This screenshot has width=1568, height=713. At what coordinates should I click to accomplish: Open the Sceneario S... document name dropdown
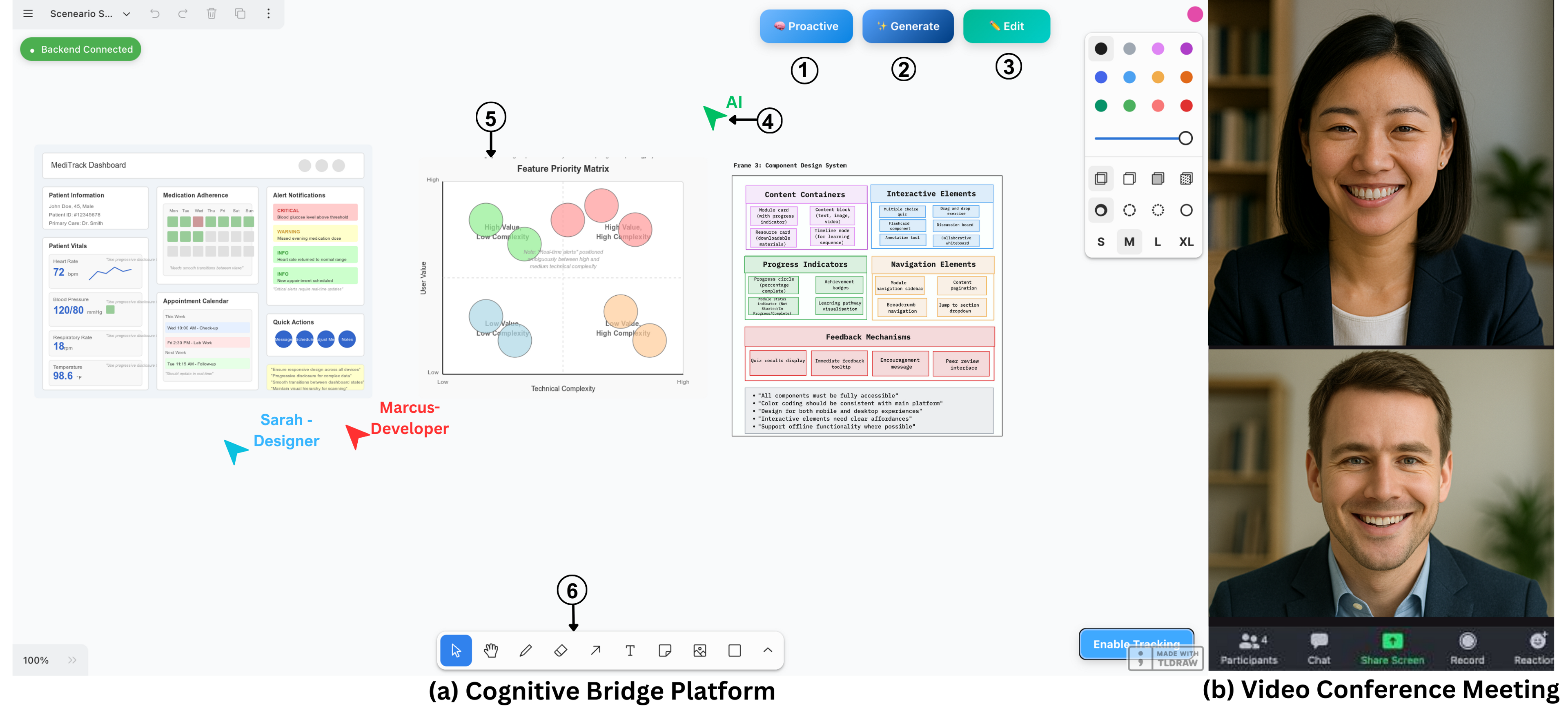coord(126,13)
